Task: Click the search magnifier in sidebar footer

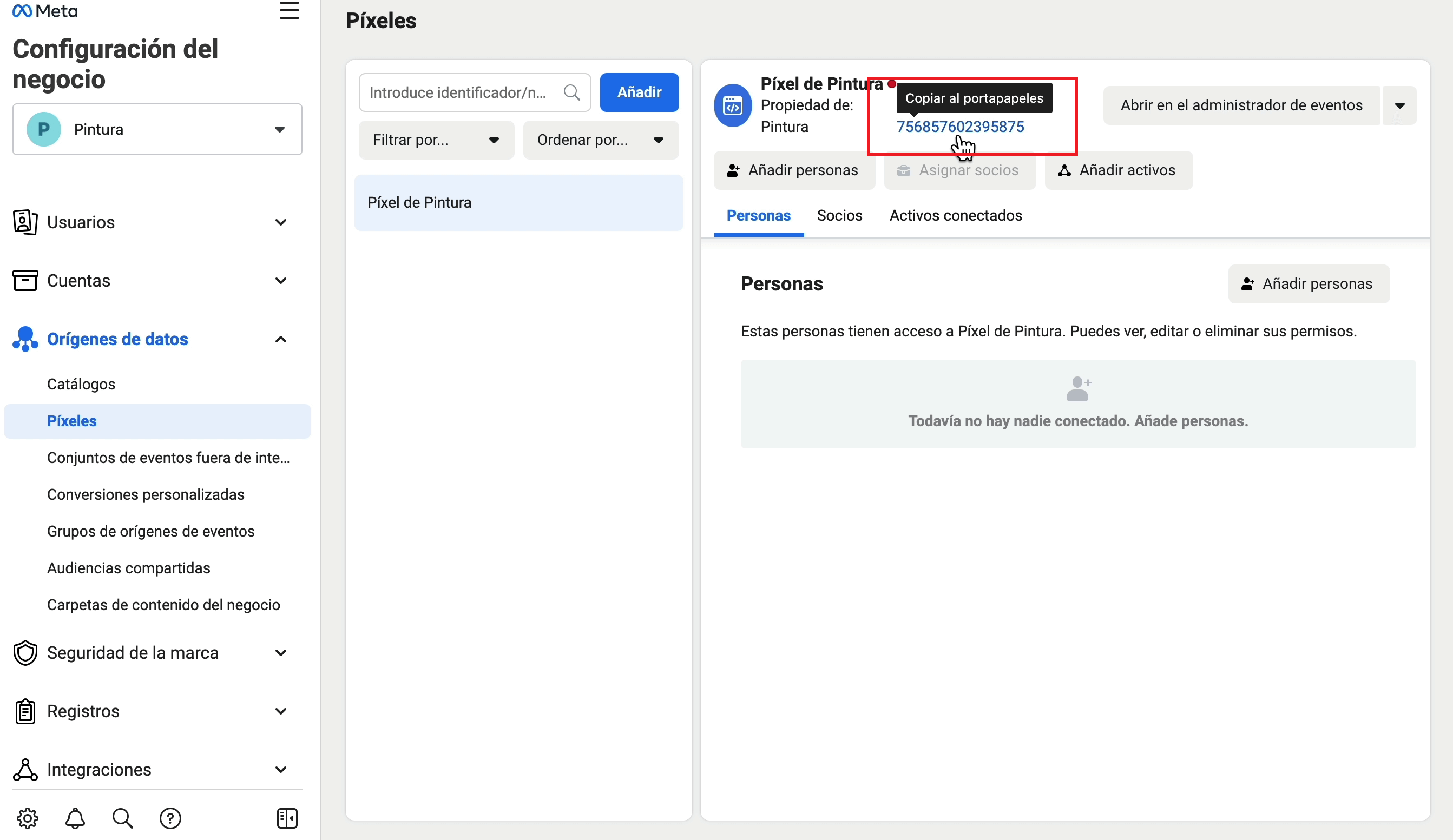Action: click(x=122, y=818)
